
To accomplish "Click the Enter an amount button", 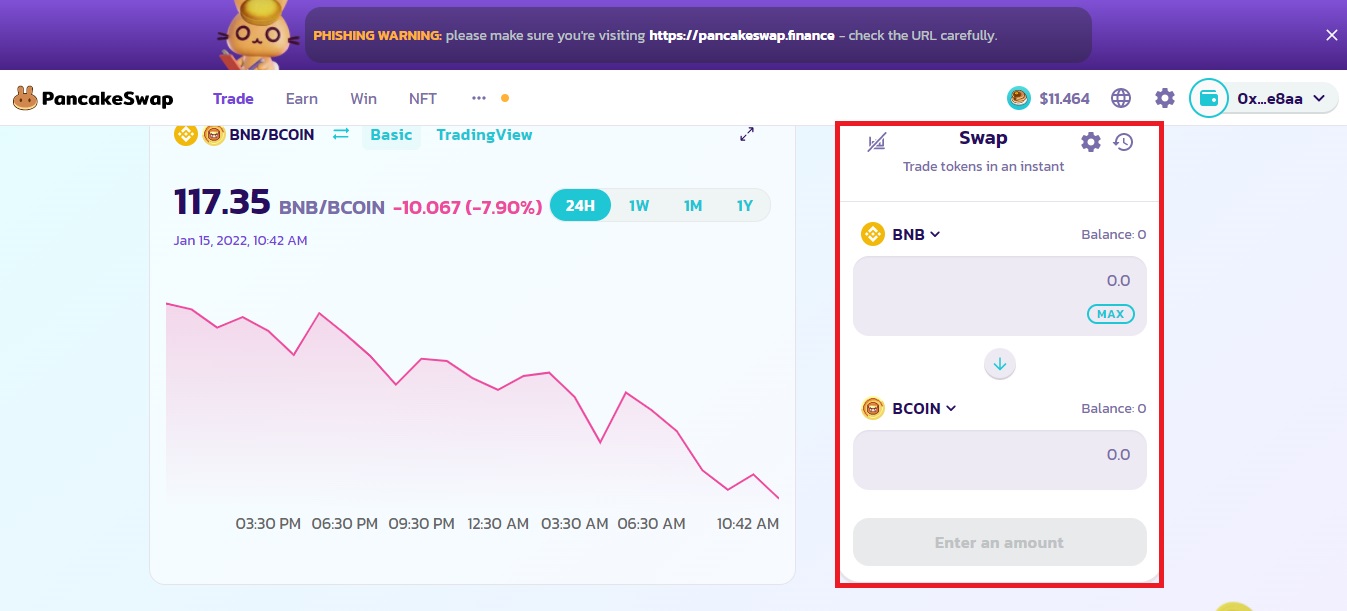I will 999,542.
